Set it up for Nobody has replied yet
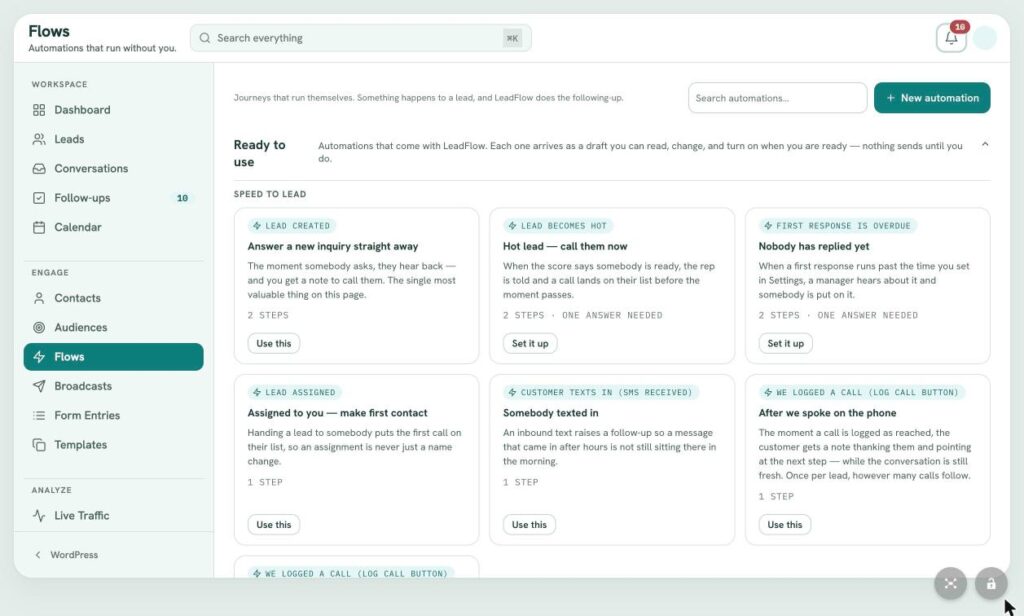The width and height of the screenshot is (1024, 616). (x=785, y=344)
